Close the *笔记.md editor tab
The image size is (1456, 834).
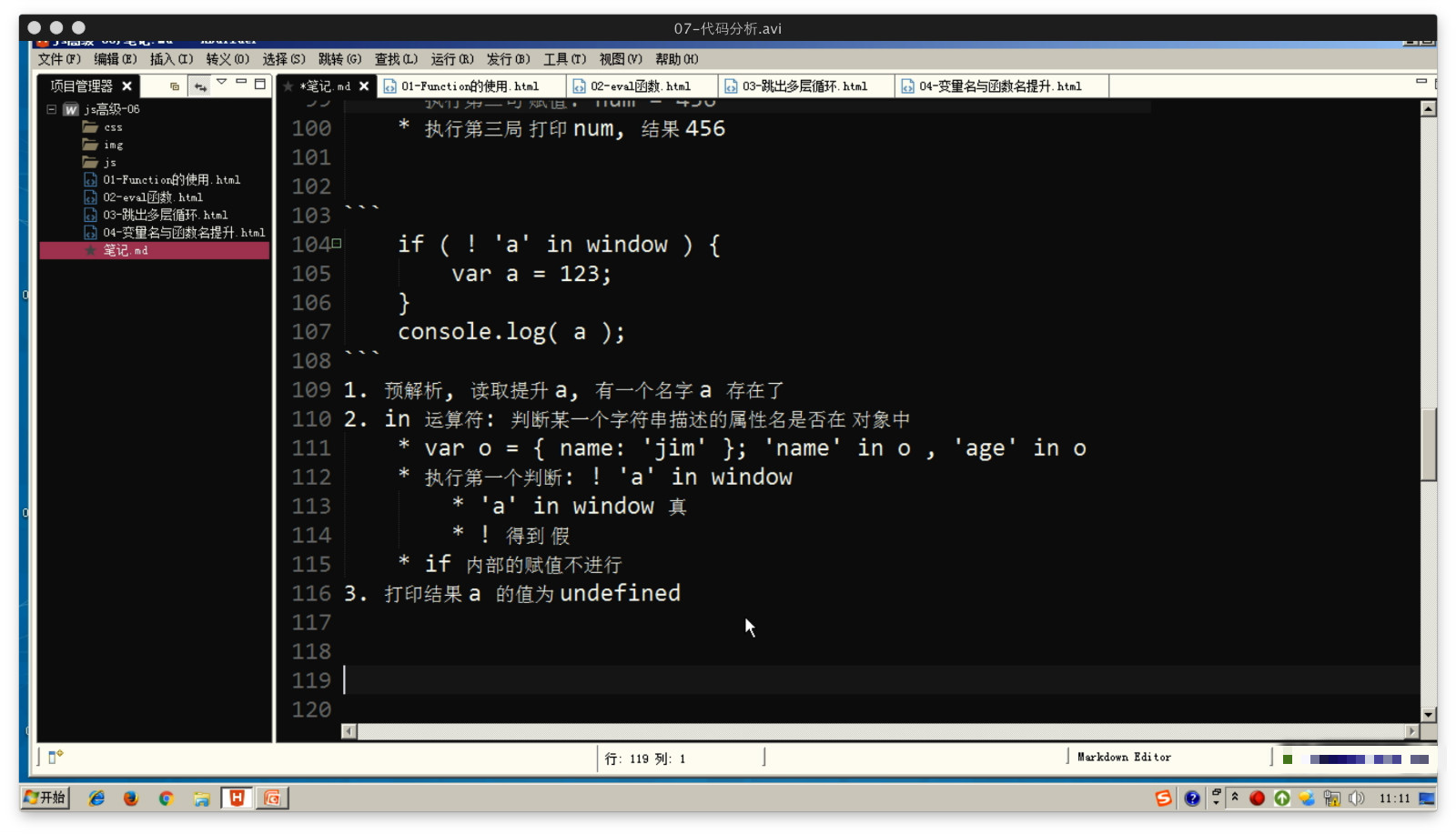(364, 86)
